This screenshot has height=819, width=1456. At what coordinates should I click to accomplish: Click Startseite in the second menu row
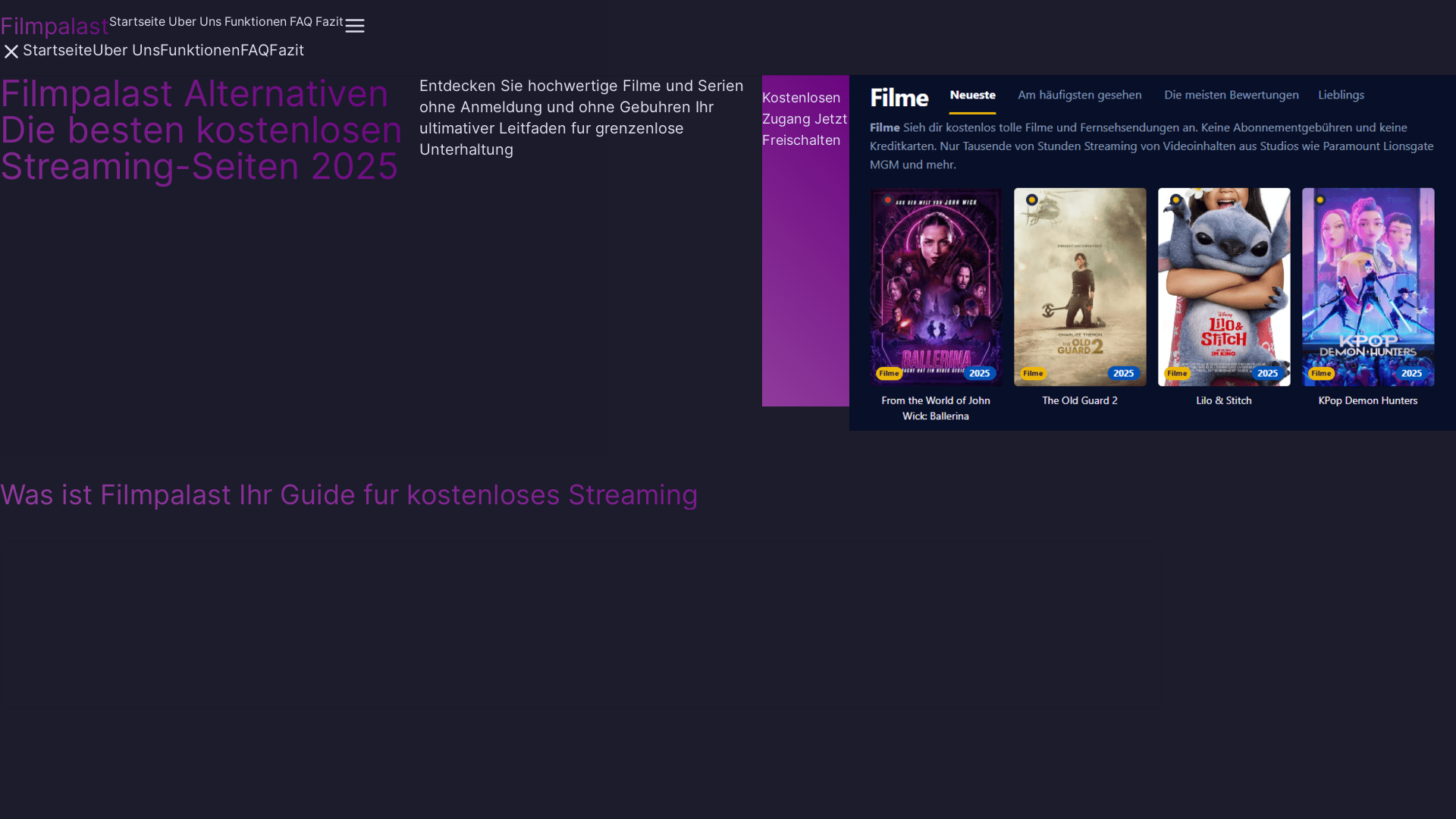click(x=58, y=50)
